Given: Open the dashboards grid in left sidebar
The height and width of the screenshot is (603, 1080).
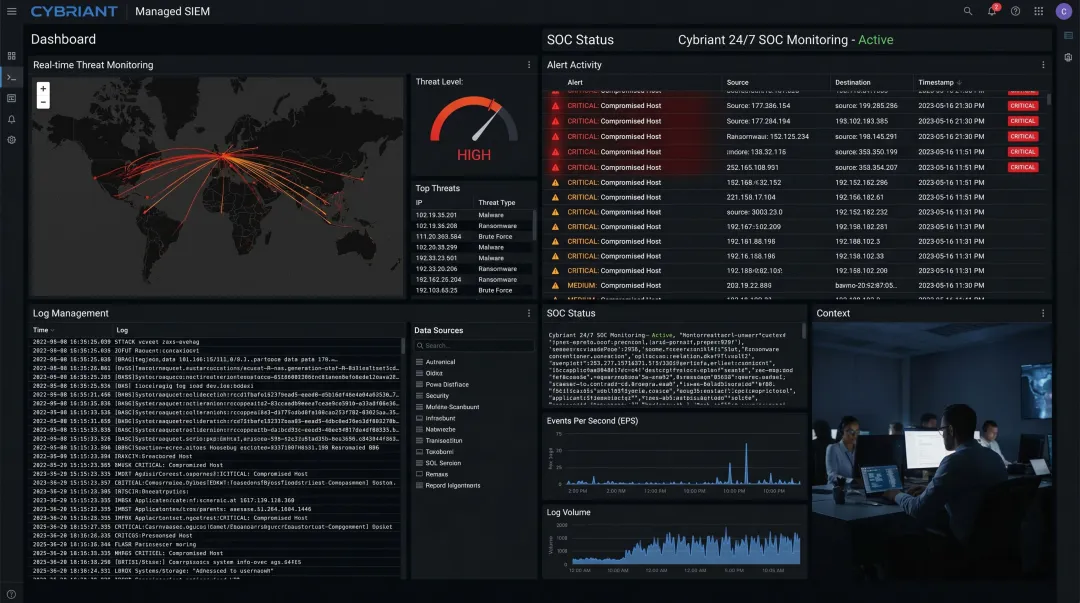Looking at the screenshot, I should click(12, 56).
